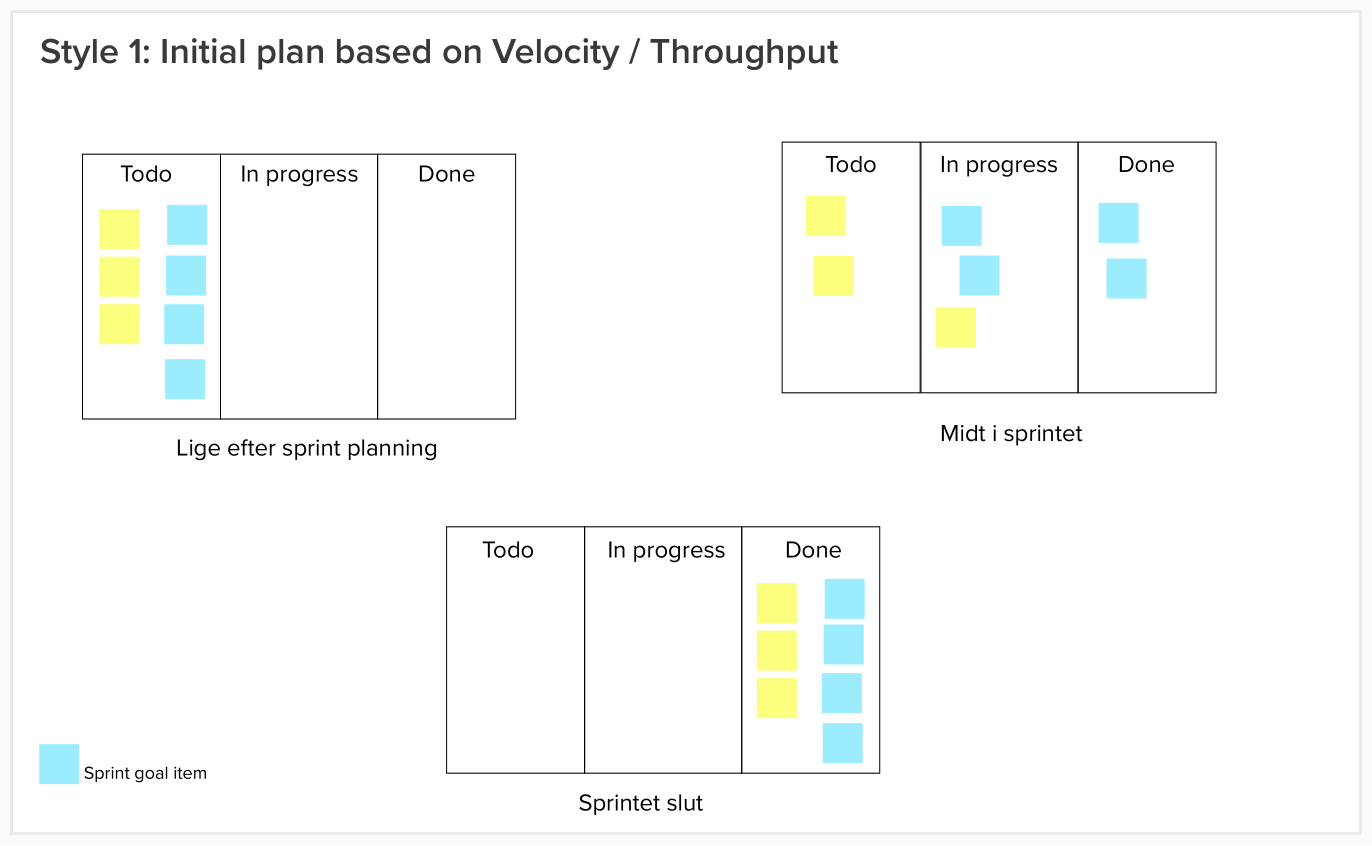Click the 'Sprintet slut' caption
Screen dimensions: 1372x846
pyautogui.click(x=641, y=803)
